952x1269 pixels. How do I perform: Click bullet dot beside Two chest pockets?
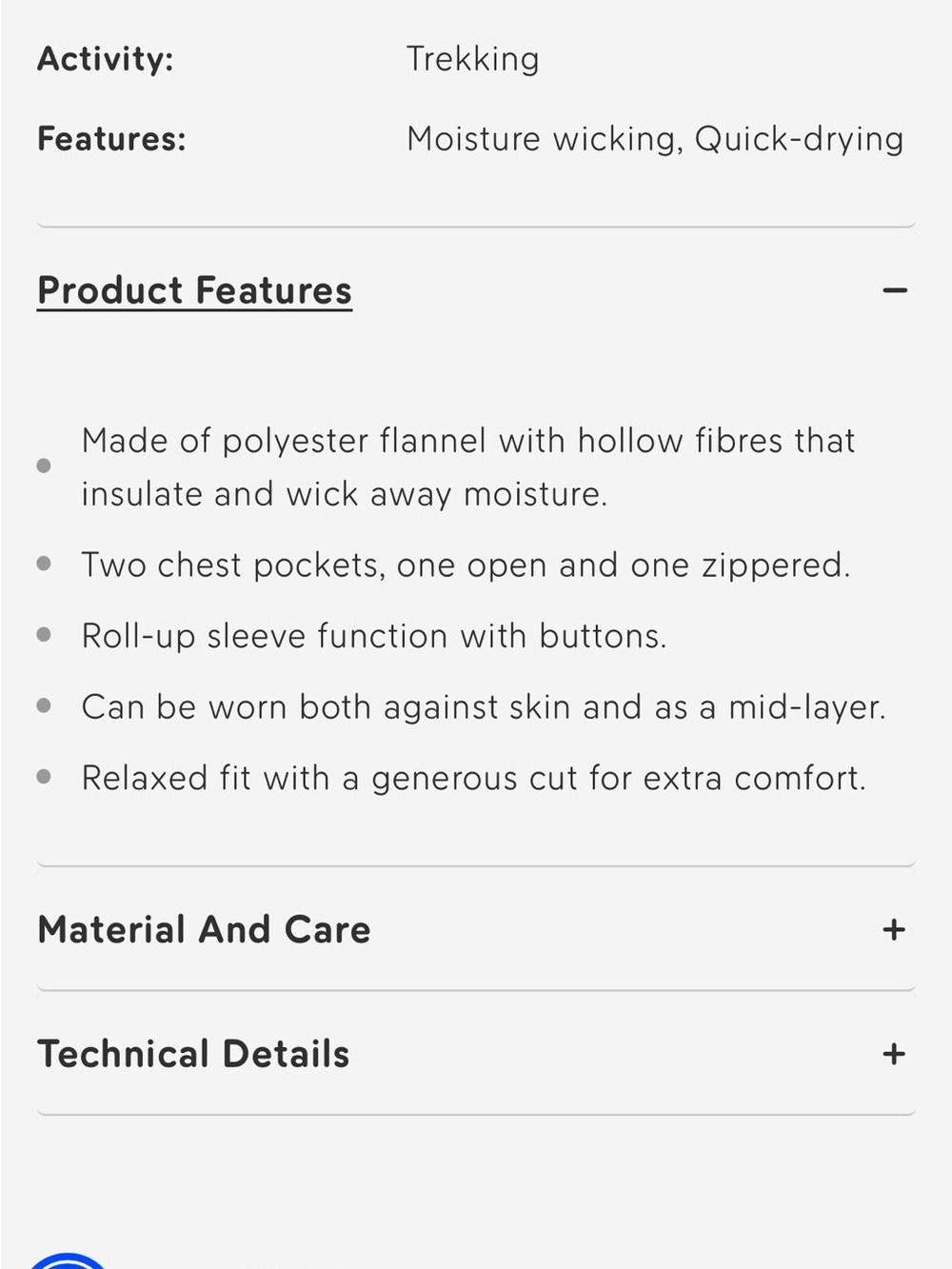(x=44, y=564)
